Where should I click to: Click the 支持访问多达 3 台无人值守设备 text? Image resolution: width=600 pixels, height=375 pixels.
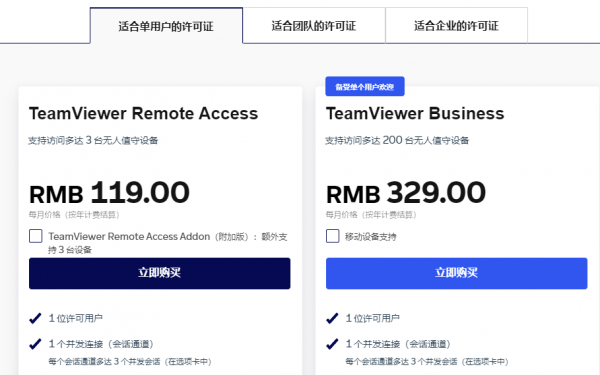coord(93,140)
